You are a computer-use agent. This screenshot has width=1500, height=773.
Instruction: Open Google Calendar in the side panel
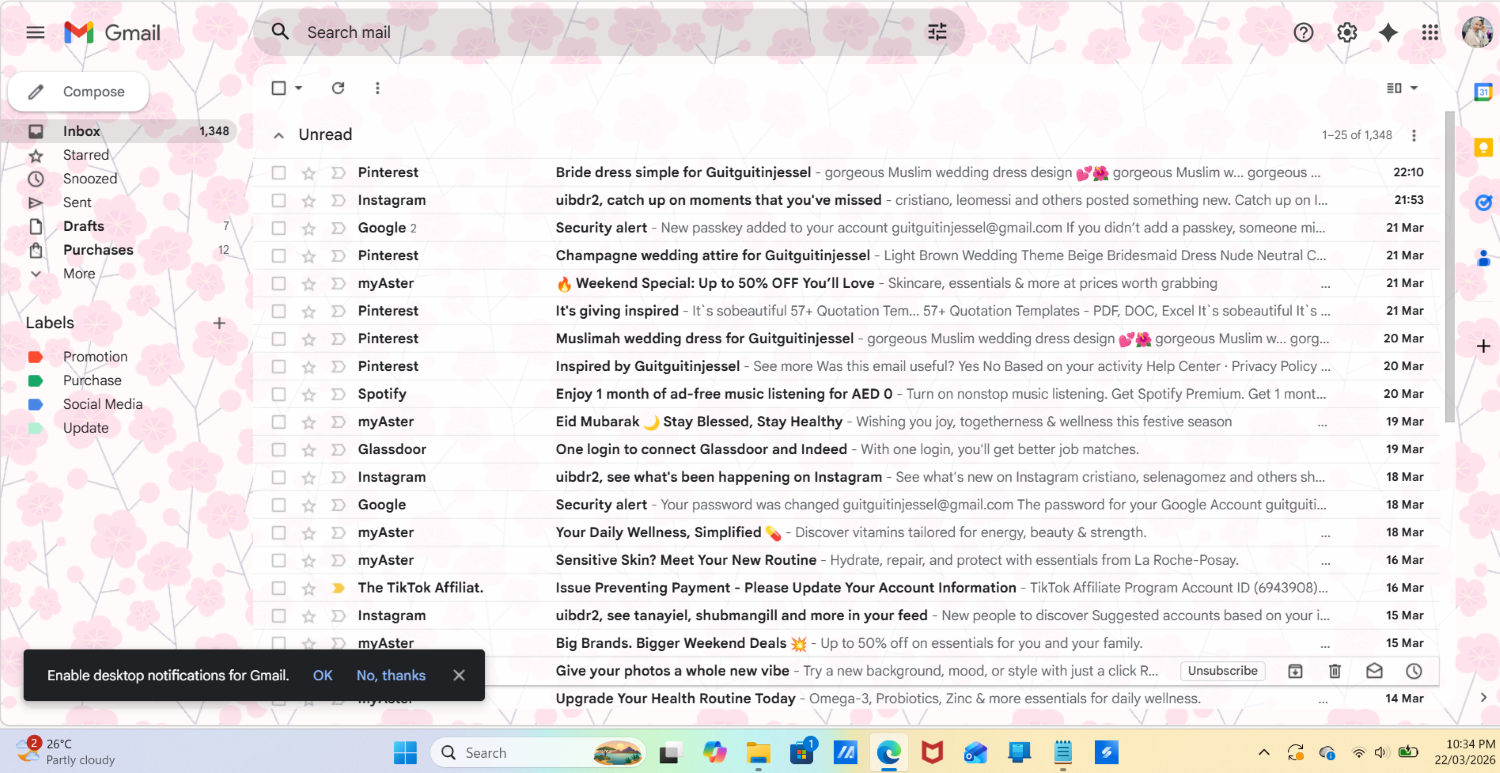1483,92
